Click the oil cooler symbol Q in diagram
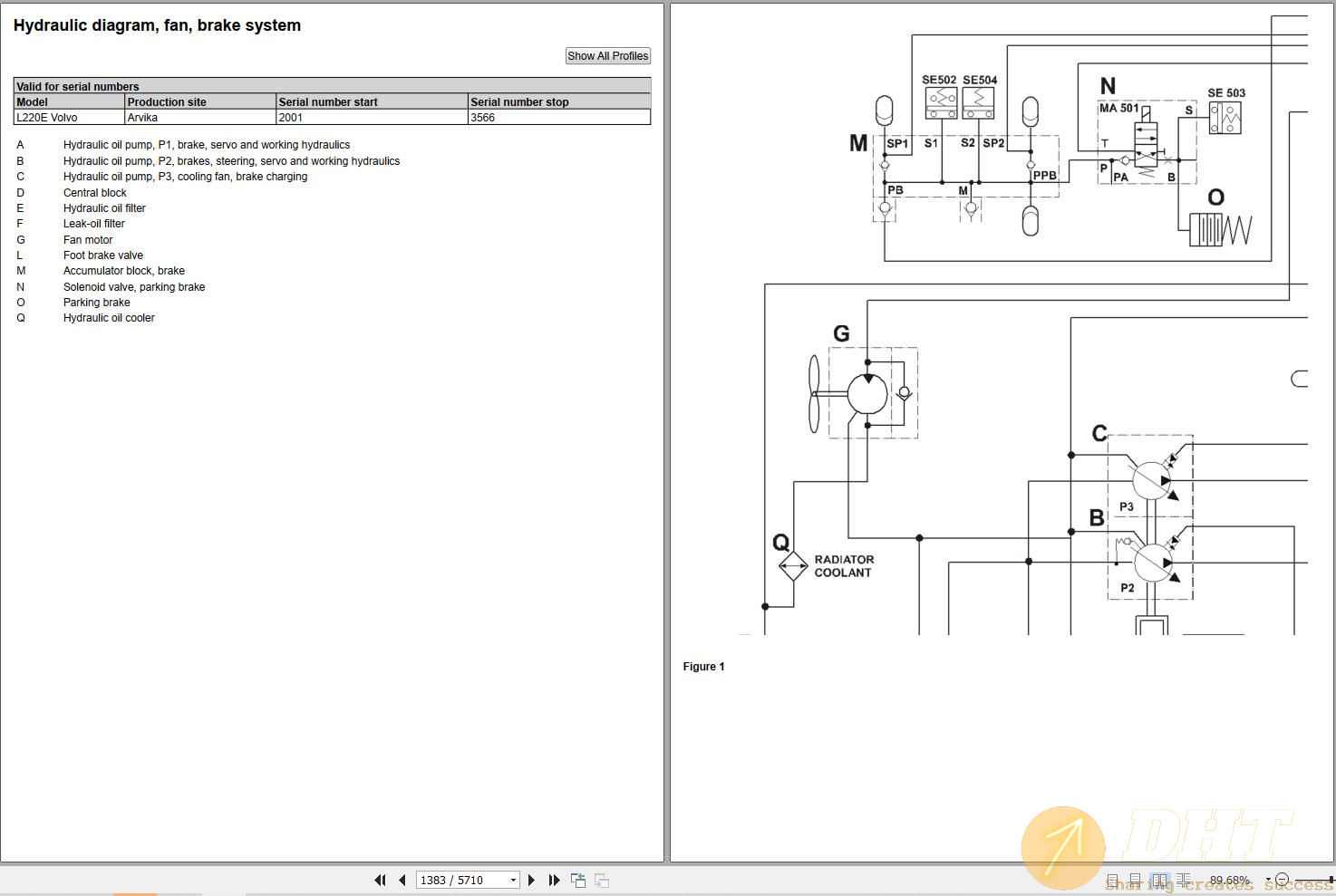The width and height of the screenshot is (1336, 896). (x=793, y=566)
